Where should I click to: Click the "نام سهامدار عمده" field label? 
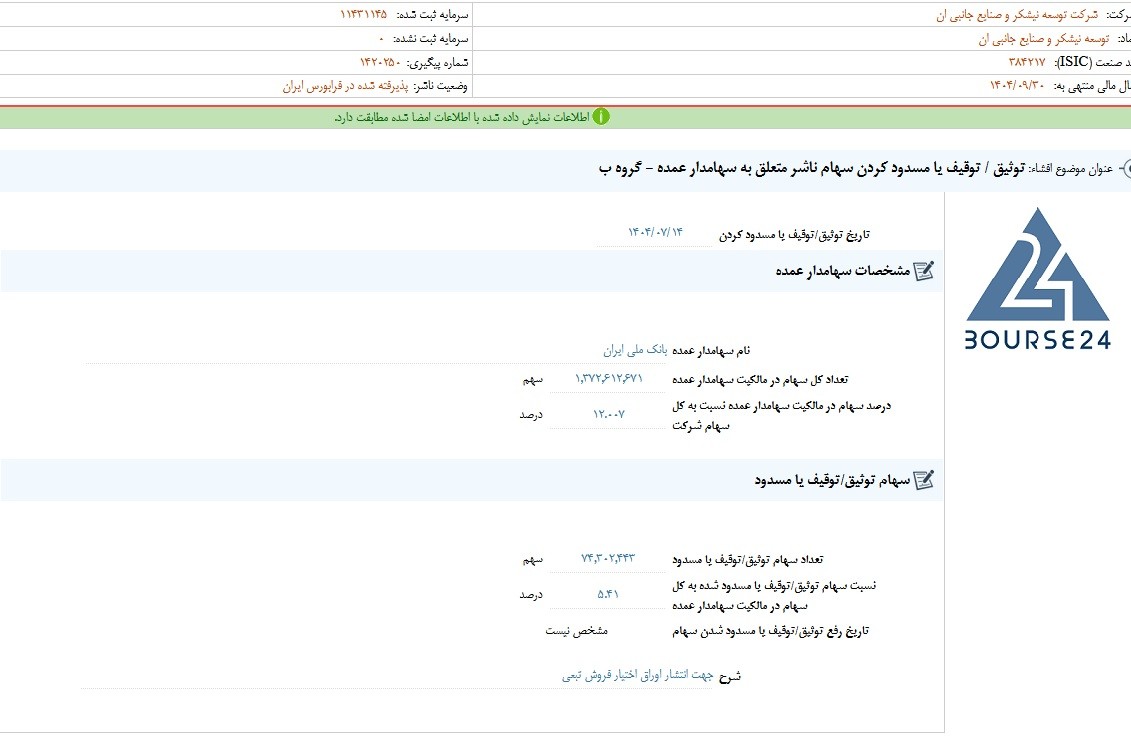coord(711,350)
